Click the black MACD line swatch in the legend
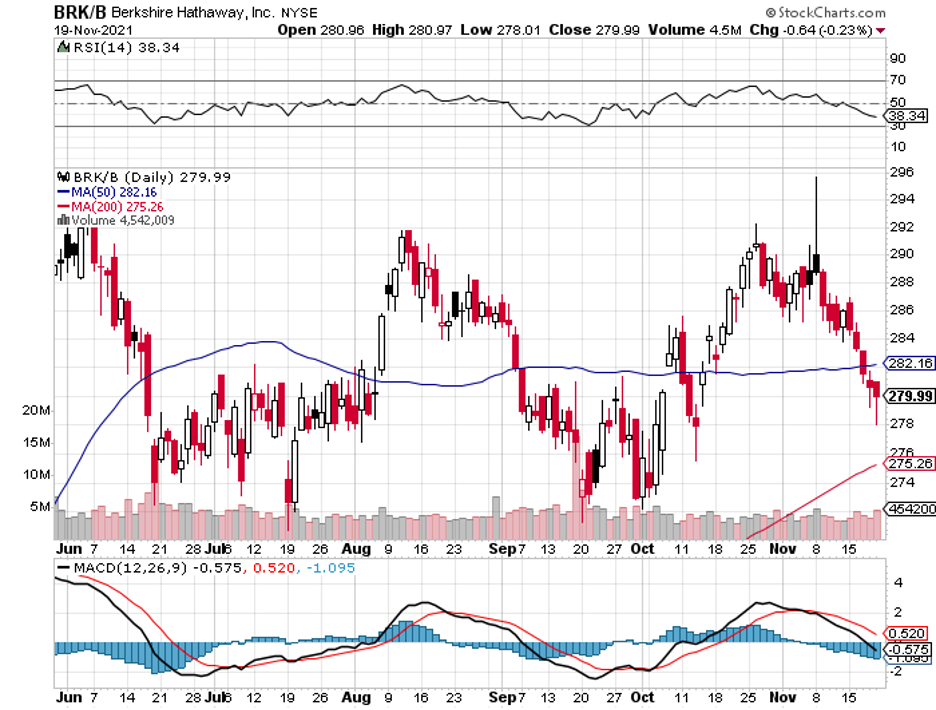The height and width of the screenshot is (710, 936). click(63, 568)
